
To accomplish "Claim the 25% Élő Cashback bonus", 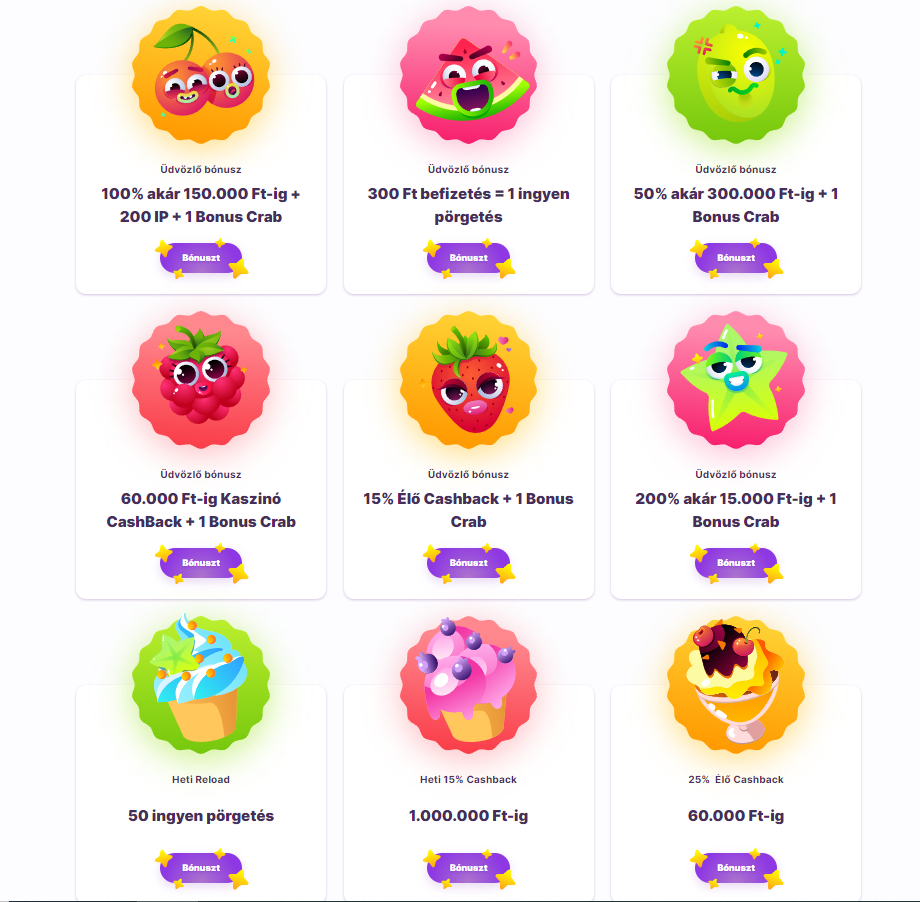I will click(736, 867).
